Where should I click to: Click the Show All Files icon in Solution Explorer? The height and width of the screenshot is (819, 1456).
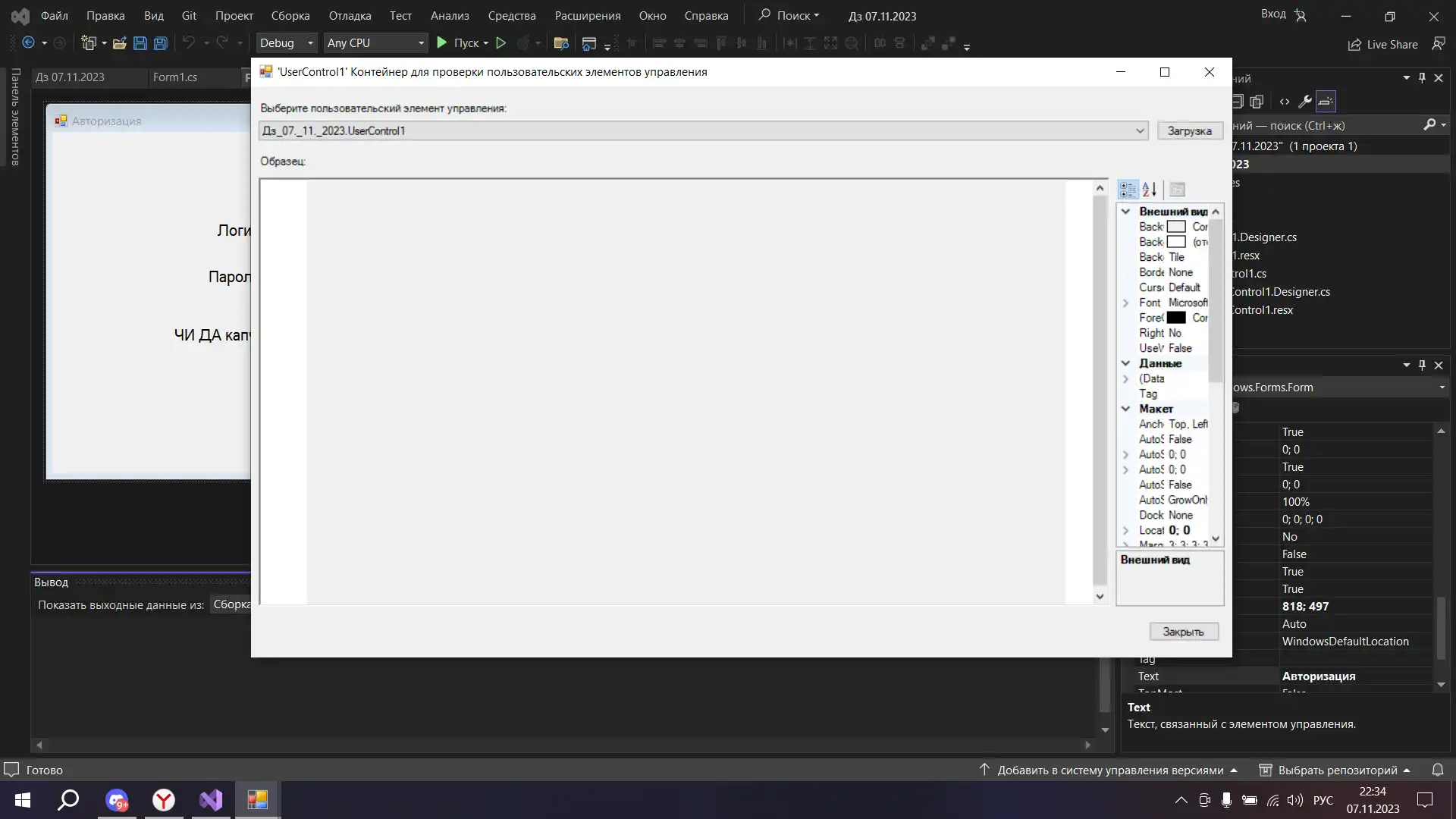[1257, 102]
